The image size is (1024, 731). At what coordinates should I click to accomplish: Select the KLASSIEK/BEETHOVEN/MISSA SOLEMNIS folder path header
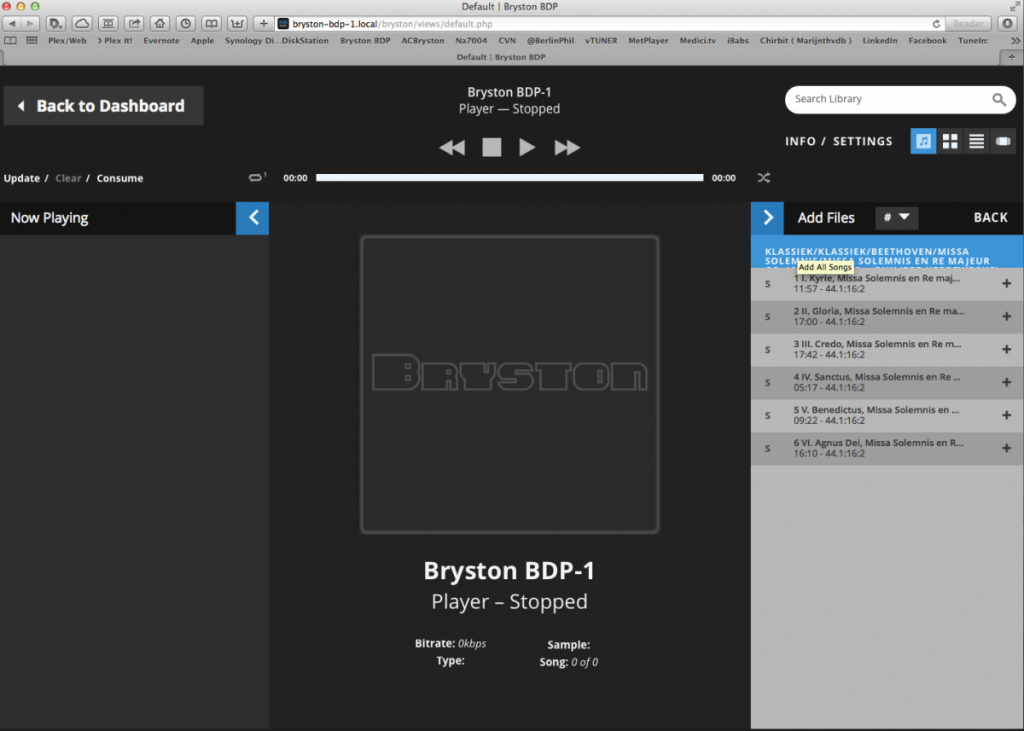887,252
